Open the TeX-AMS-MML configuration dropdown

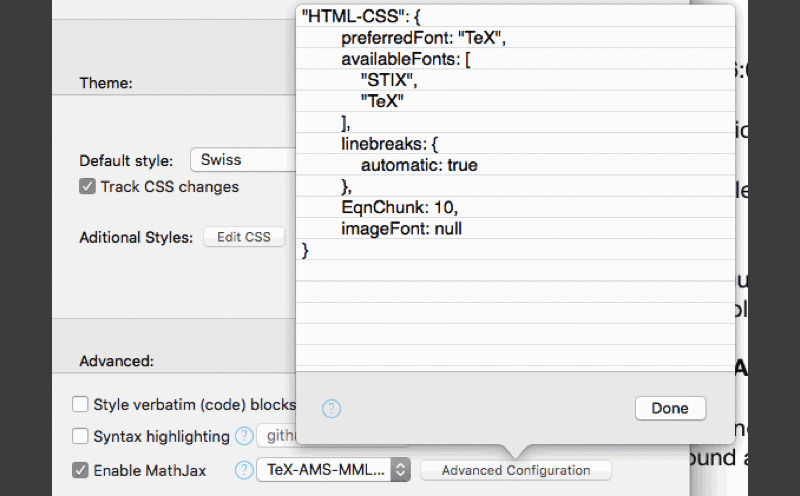333,470
